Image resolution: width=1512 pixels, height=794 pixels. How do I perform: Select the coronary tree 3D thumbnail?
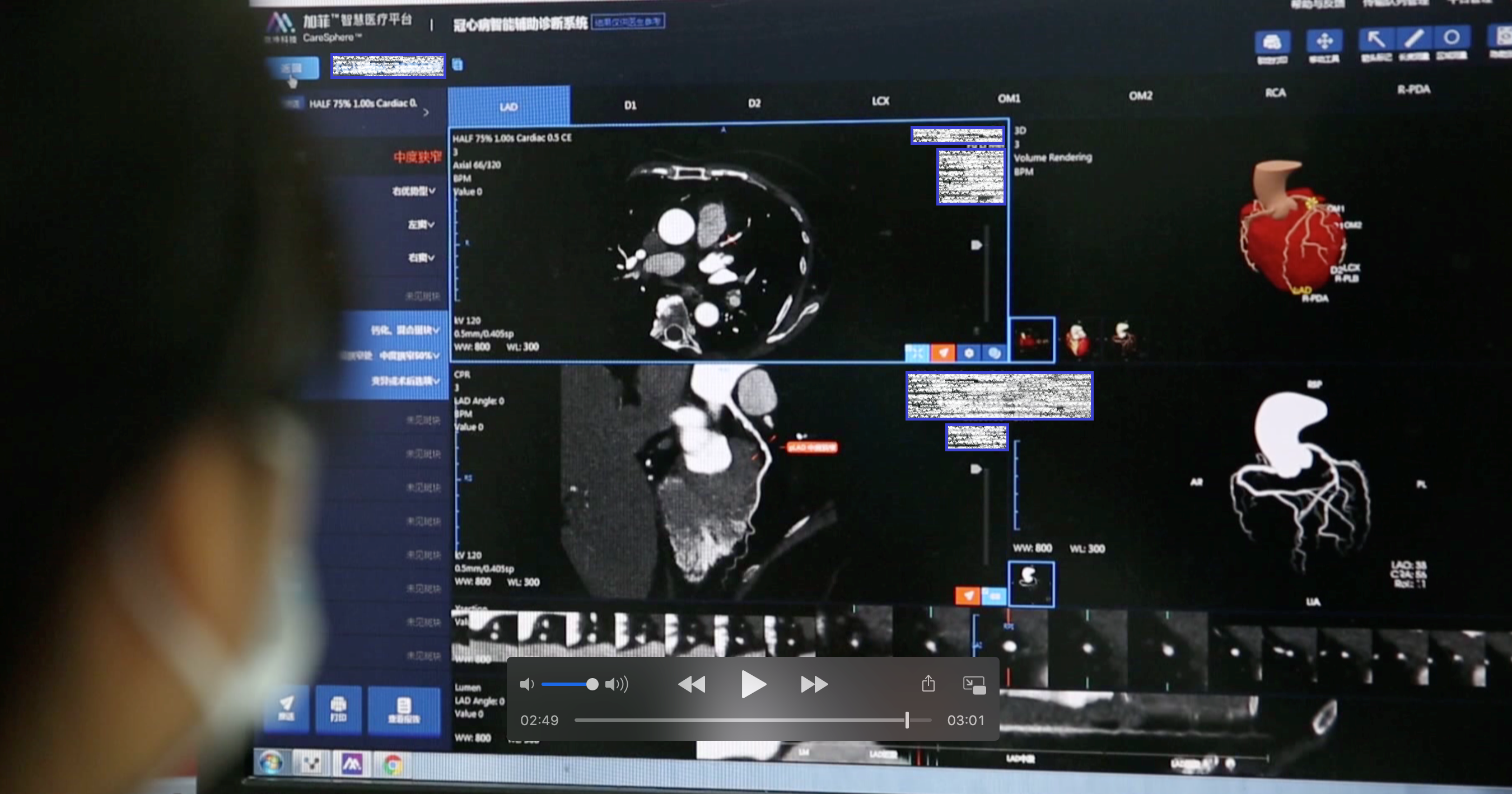[1124, 339]
